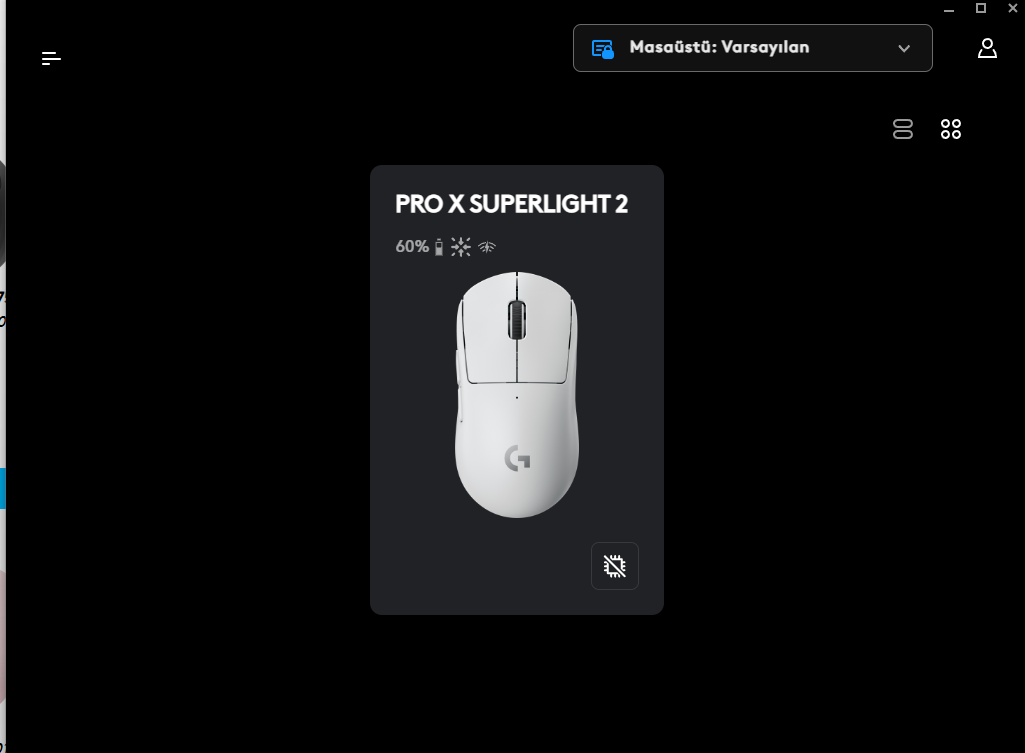Click the battery status icon
The width and height of the screenshot is (1025, 753).
pos(439,247)
